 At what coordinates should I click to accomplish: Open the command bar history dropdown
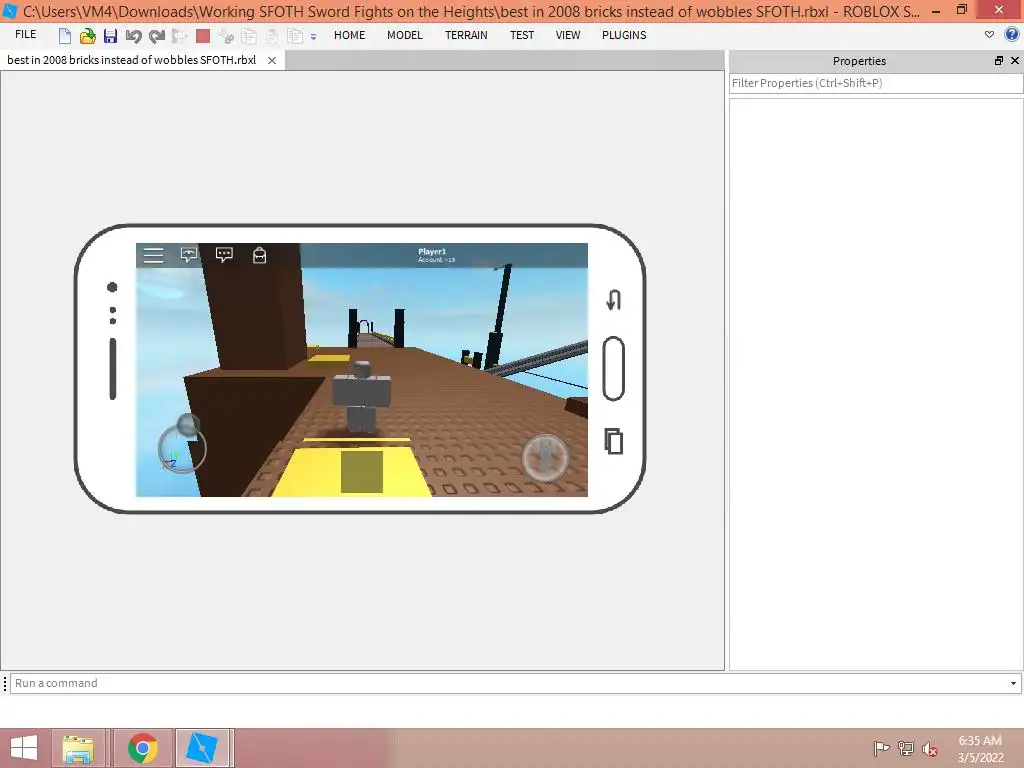tap(1014, 683)
